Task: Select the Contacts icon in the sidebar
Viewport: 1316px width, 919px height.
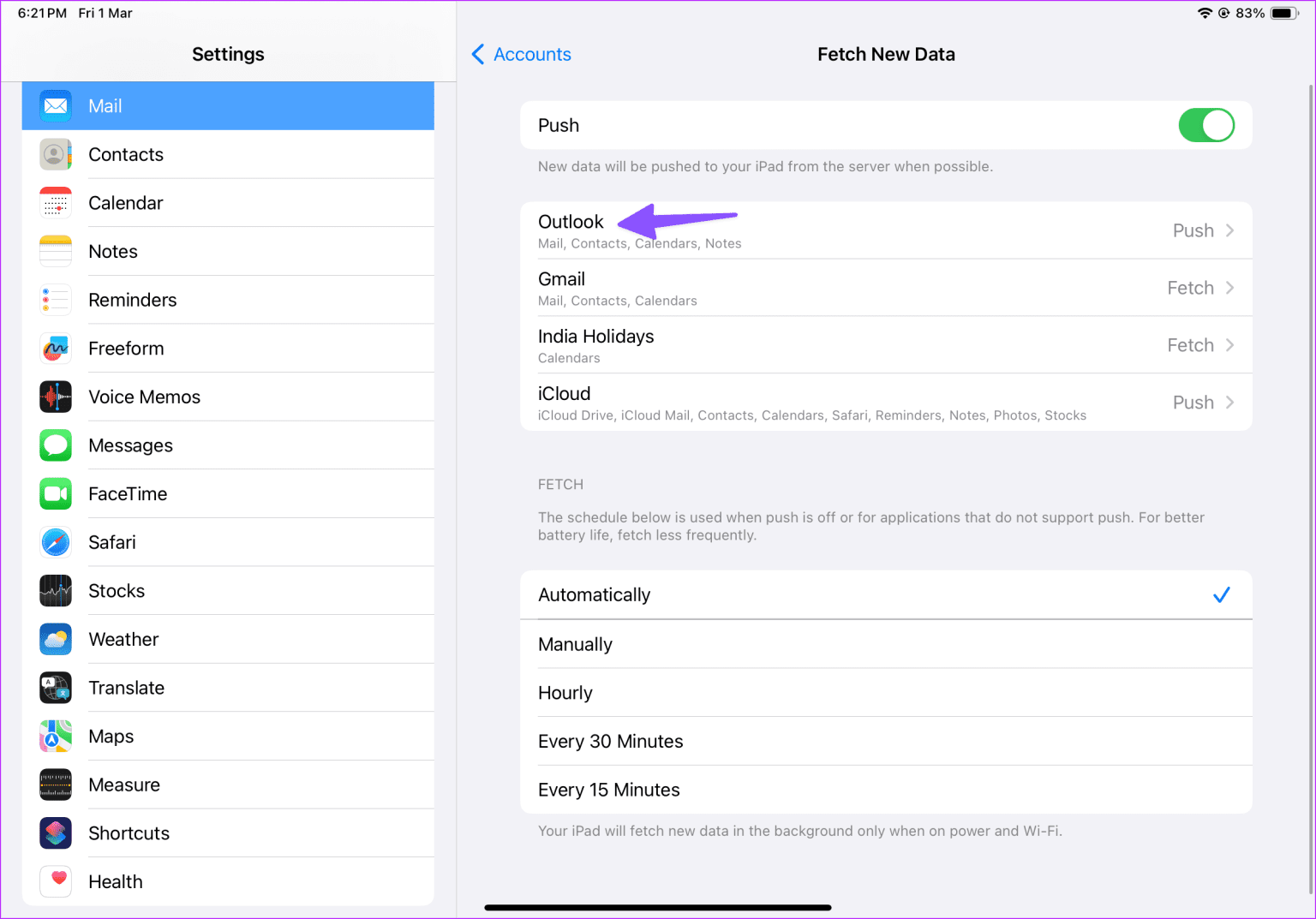Action: click(55, 154)
